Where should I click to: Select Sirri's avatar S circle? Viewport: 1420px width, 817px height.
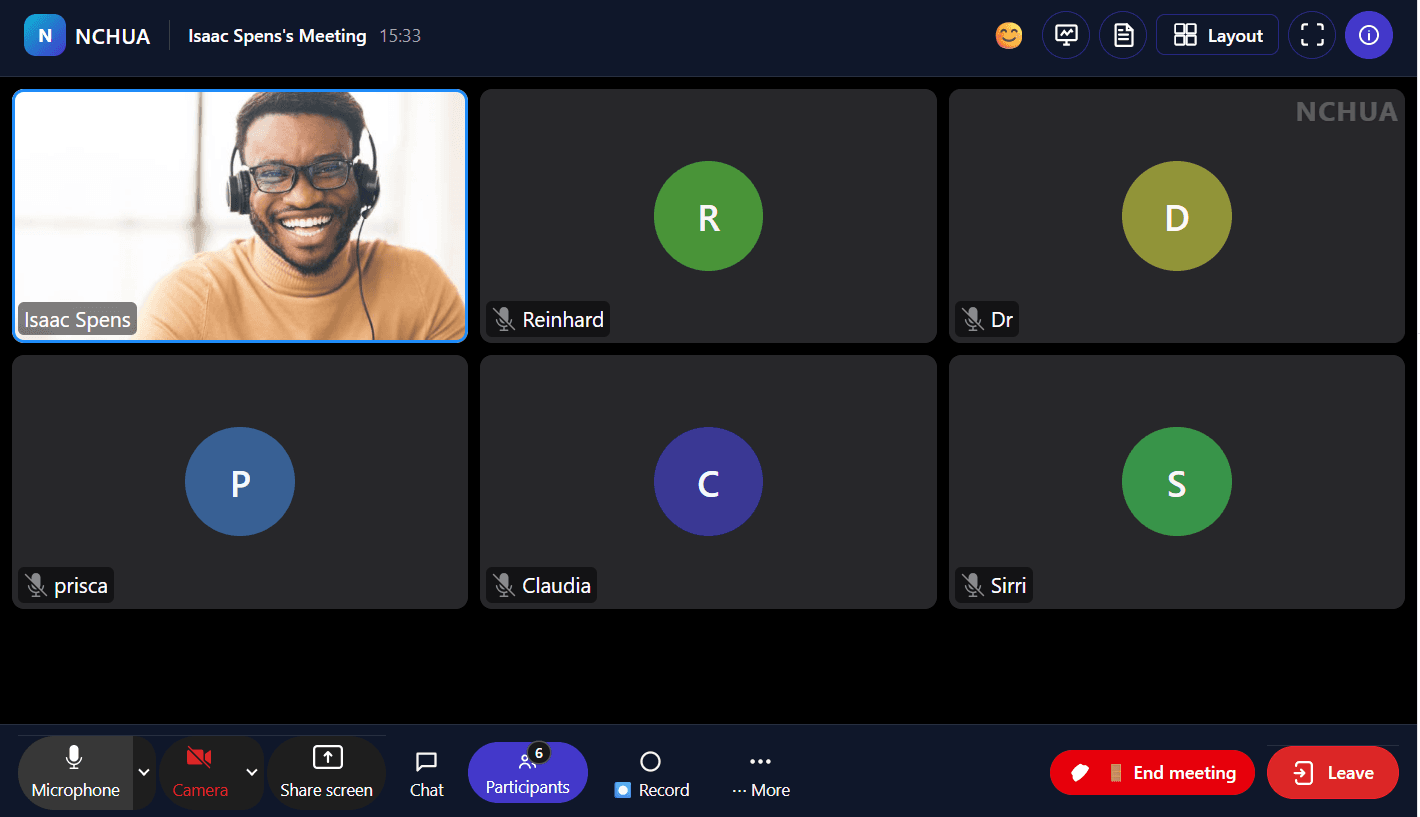(x=1177, y=482)
